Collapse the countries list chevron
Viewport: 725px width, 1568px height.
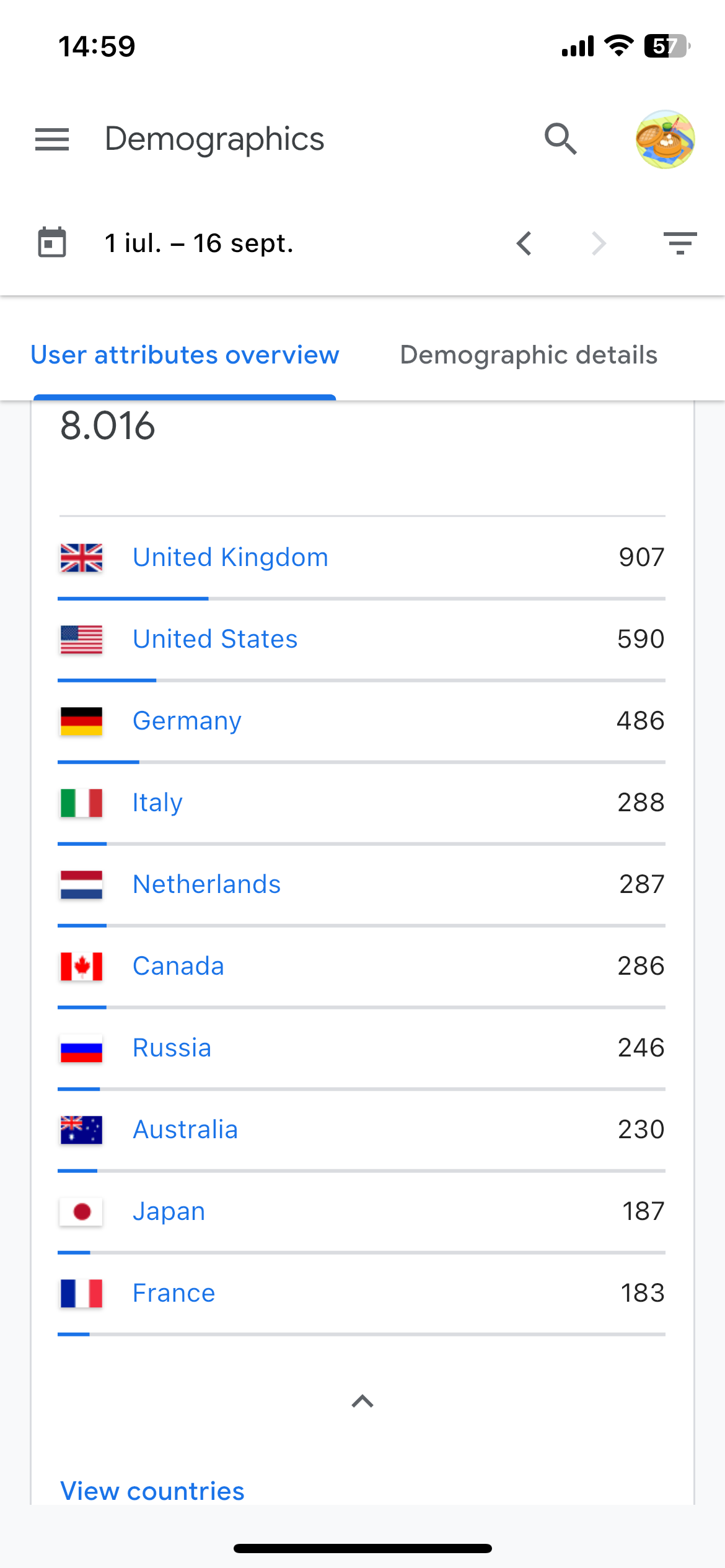tap(362, 1401)
